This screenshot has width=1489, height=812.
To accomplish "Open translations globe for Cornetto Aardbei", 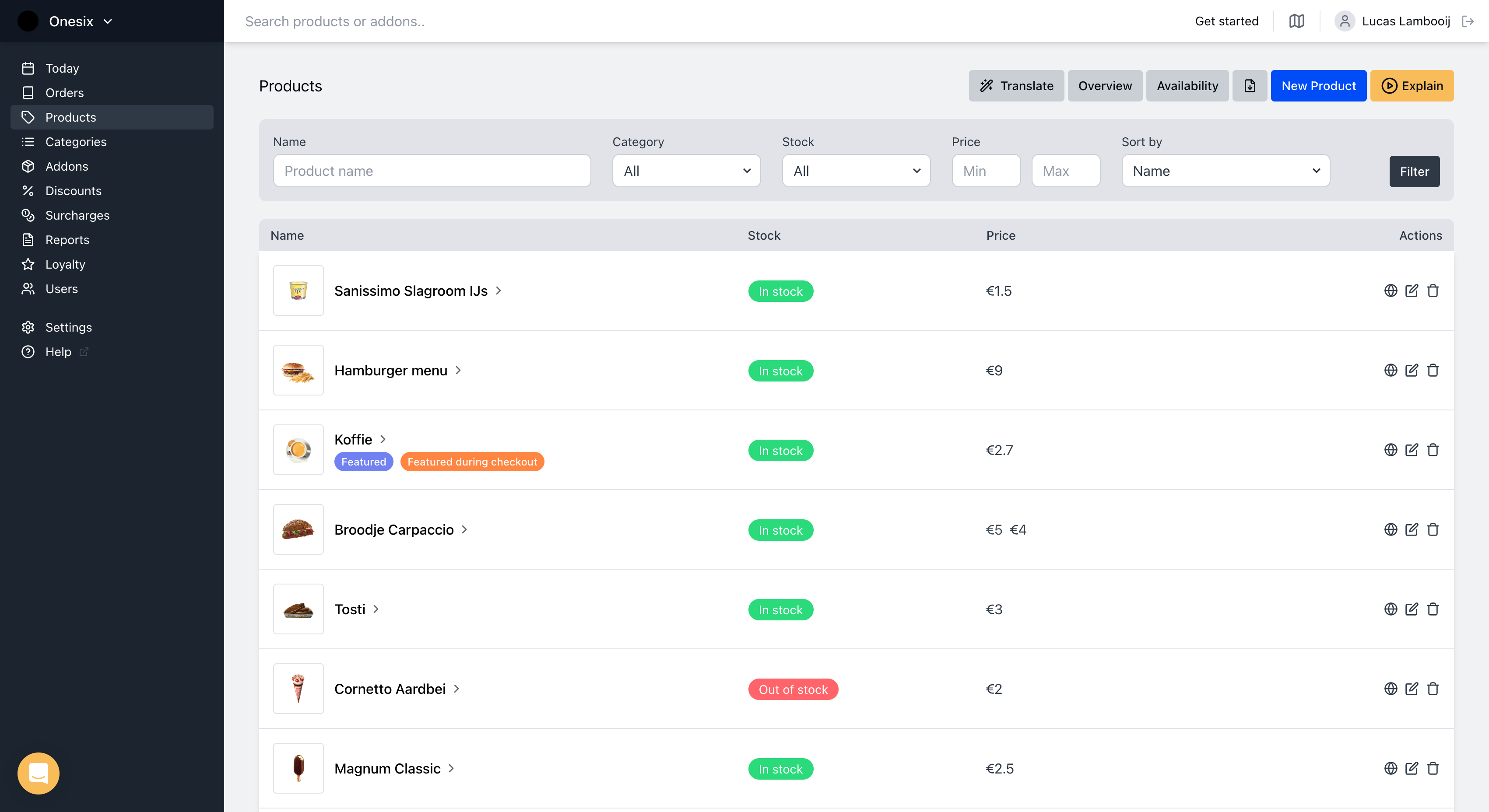I will (x=1391, y=689).
